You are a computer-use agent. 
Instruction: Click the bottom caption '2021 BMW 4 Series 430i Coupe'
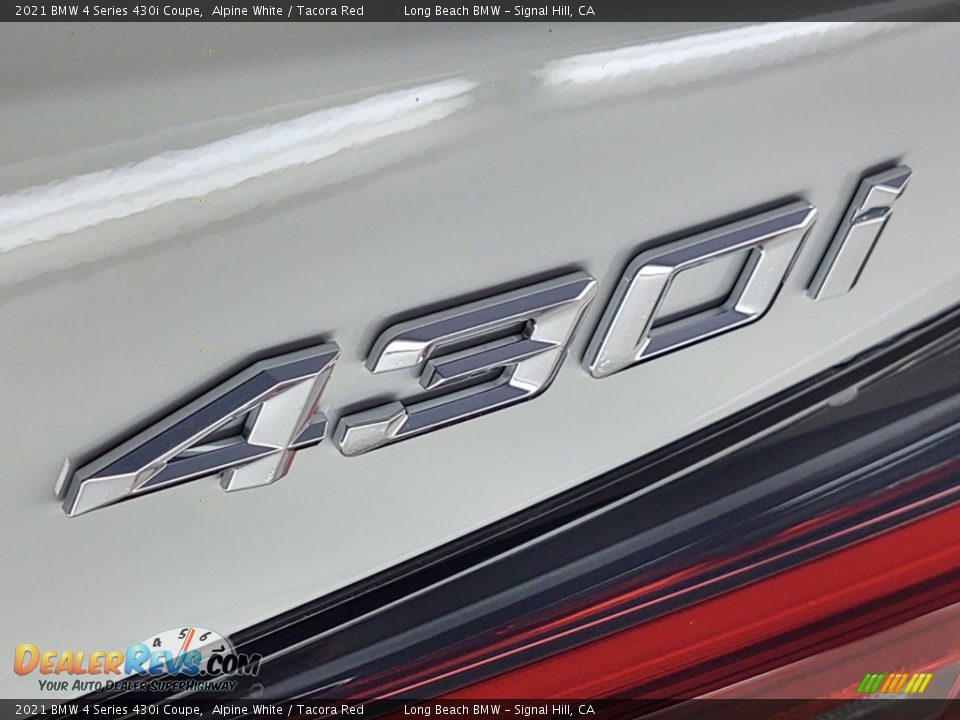coord(108,710)
